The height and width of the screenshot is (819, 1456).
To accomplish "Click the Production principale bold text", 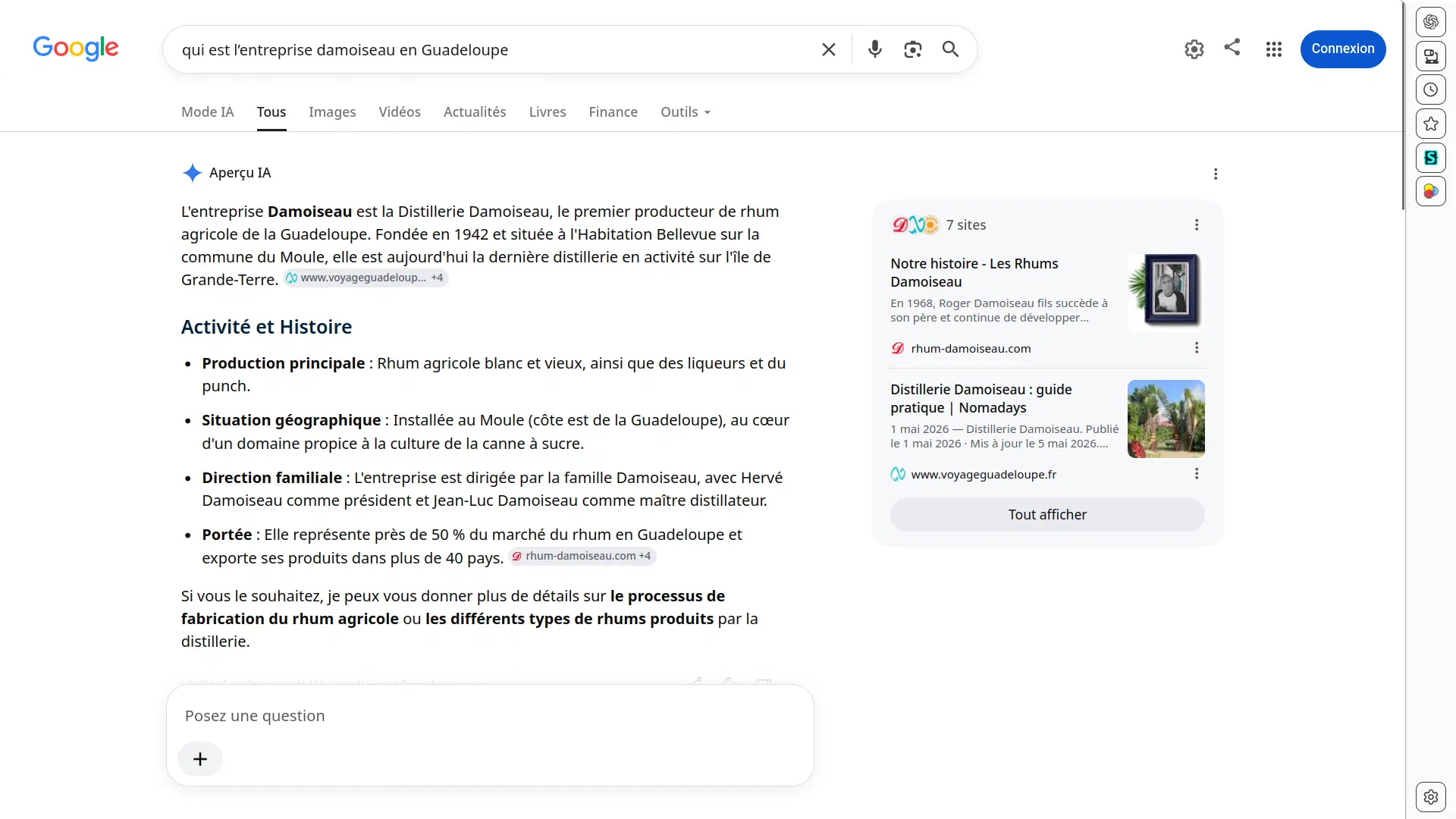I will click(283, 363).
